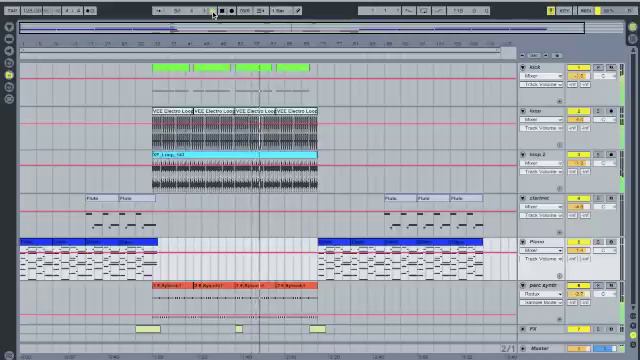This screenshot has height=360, width=640.
Task: Select the first green kick clip
Action: click(171, 68)
